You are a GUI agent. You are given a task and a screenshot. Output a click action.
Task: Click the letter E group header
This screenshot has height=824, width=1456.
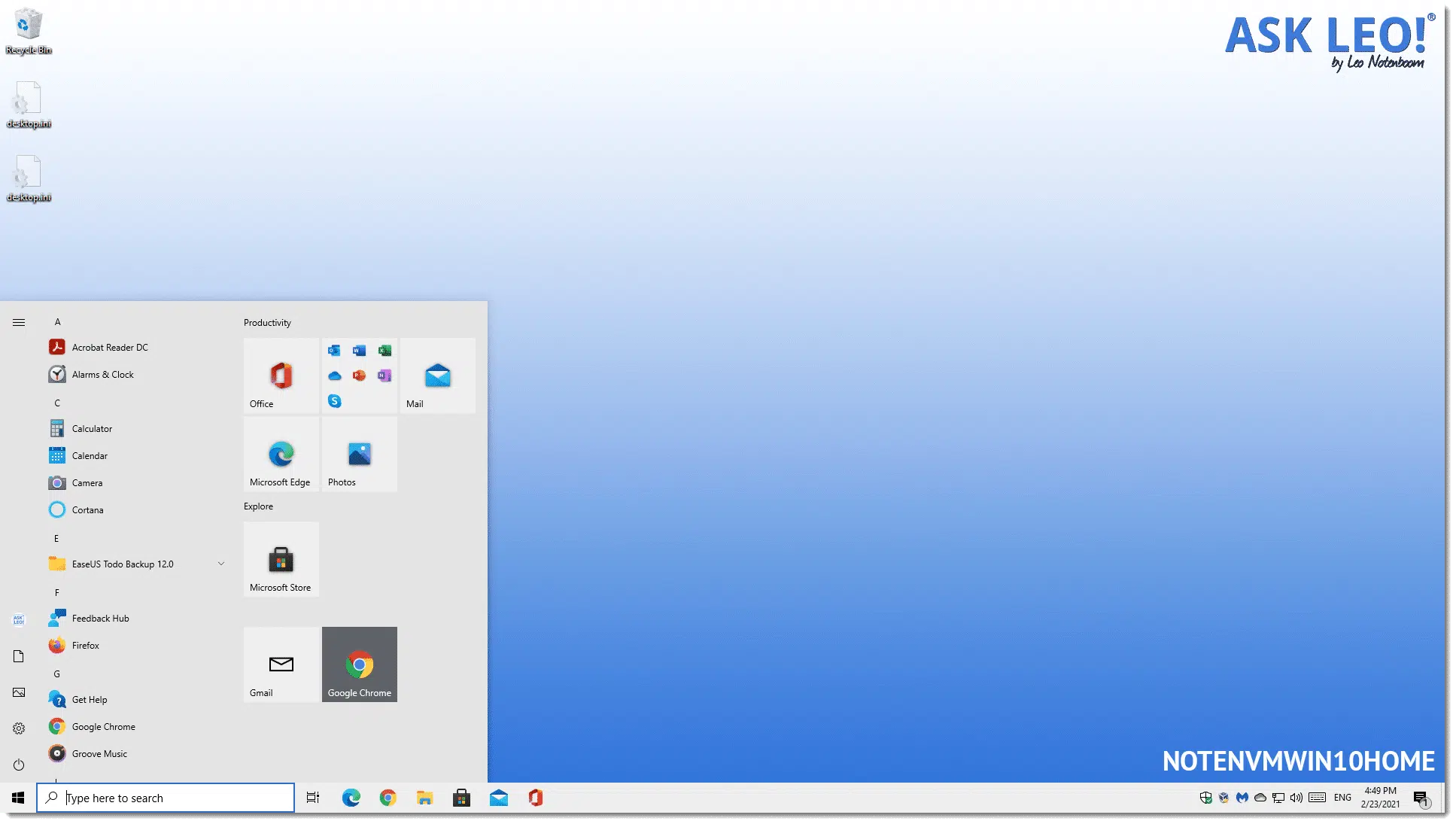point(56,538)
